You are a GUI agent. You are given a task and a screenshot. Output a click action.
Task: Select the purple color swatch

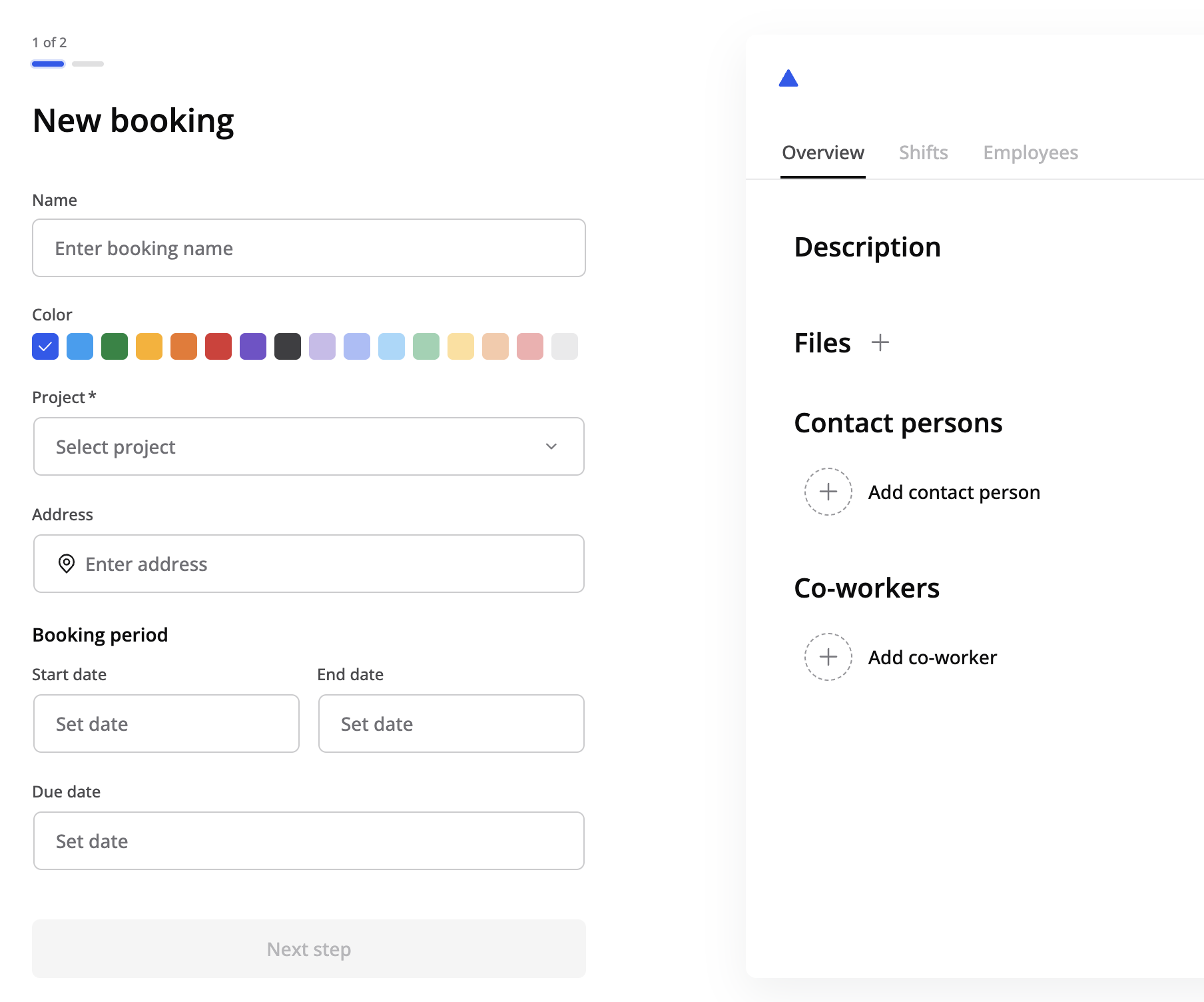253,346
